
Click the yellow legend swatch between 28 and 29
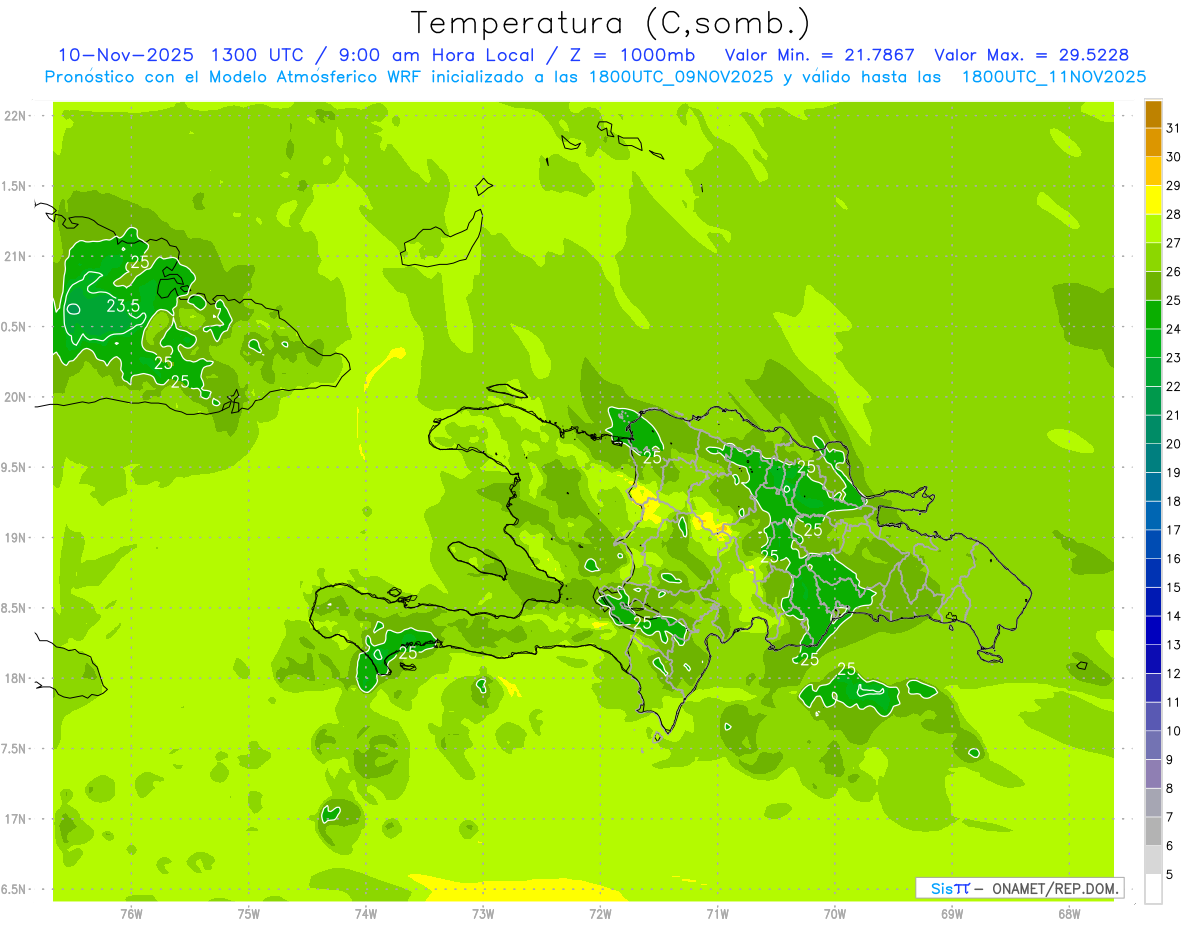(1153, 200)
